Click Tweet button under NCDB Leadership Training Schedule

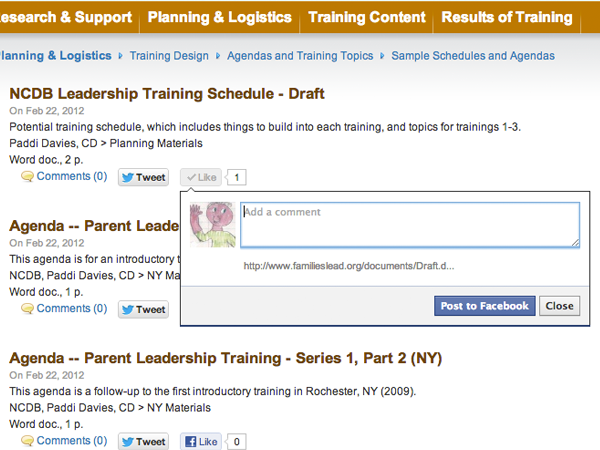coord(143,177)
